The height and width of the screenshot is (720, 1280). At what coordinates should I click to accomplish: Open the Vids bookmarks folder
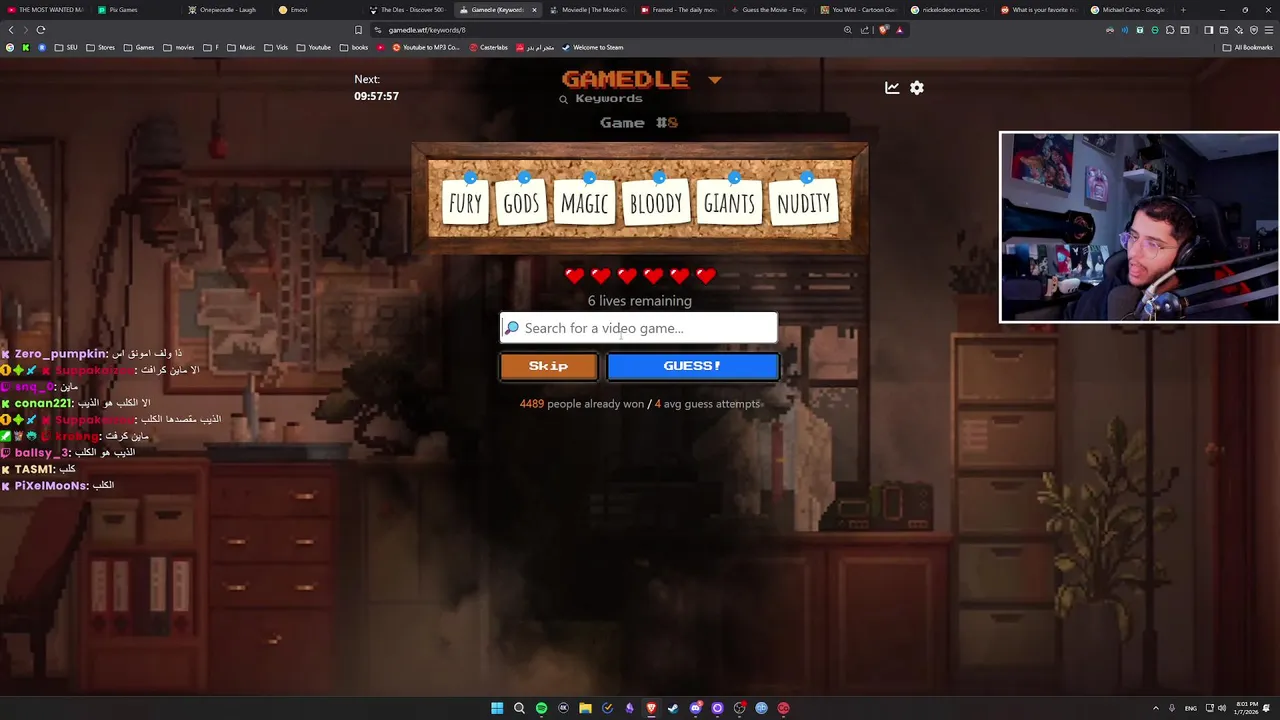(x=276, y=47)
